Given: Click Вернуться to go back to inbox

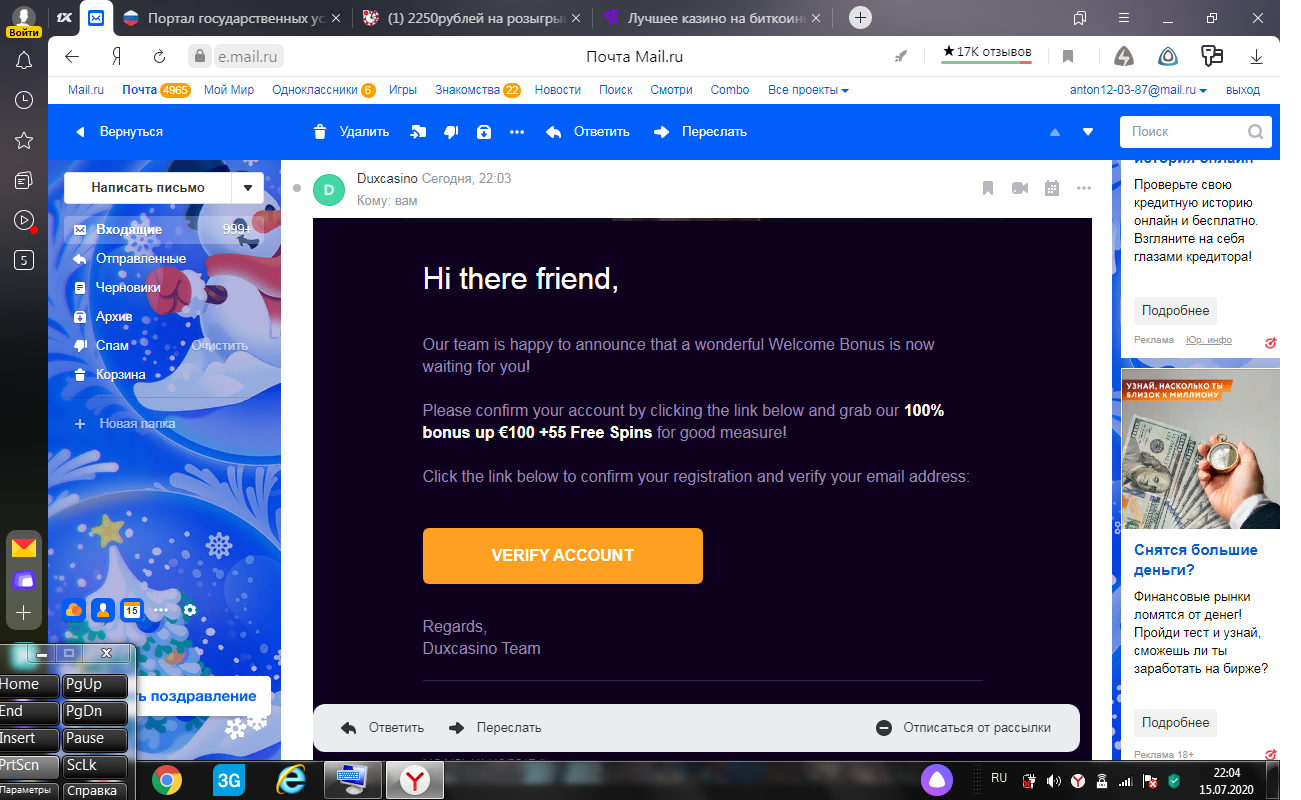Looking at the screenshot, I should 119,132.
